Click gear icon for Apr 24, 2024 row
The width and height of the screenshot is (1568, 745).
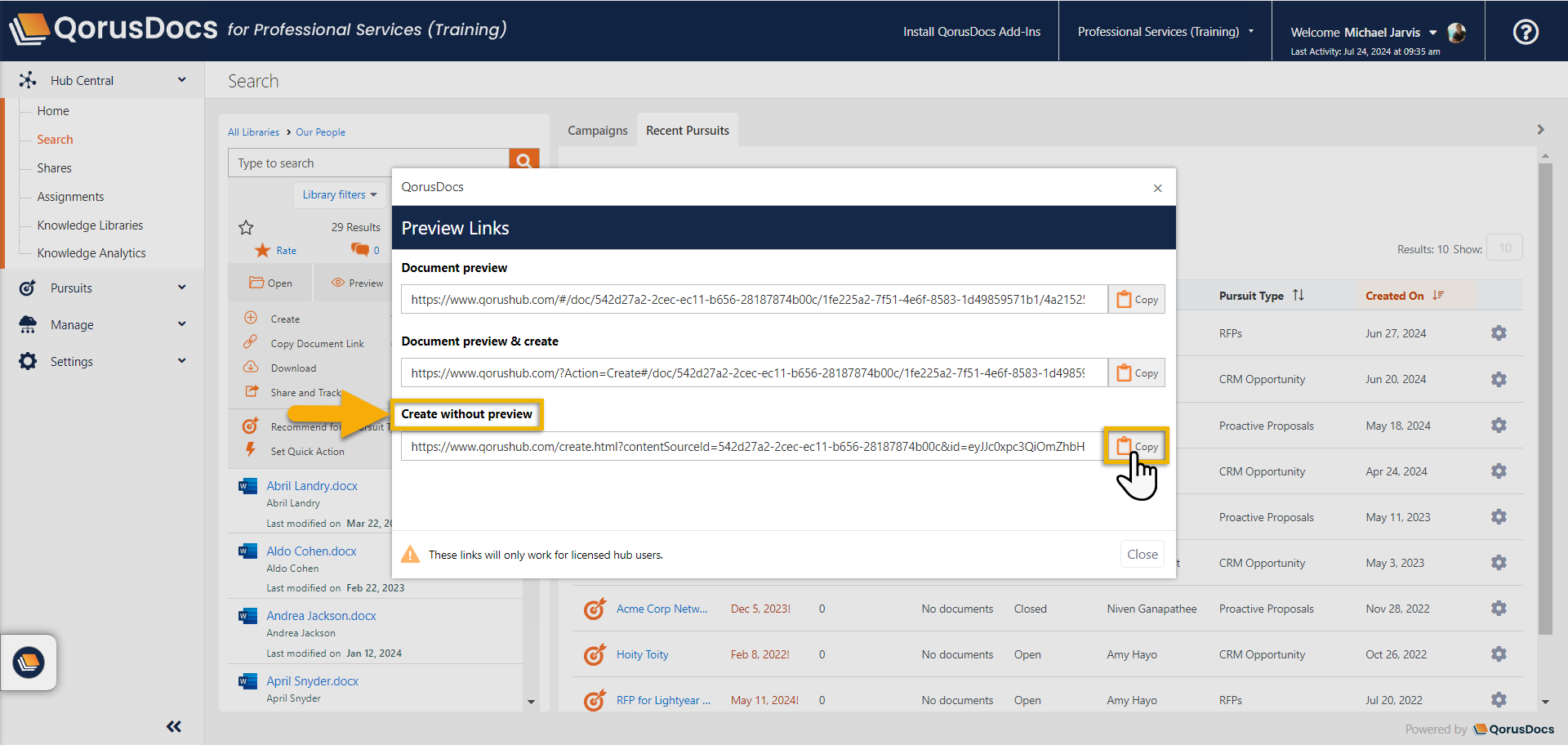click(1499, 471)
